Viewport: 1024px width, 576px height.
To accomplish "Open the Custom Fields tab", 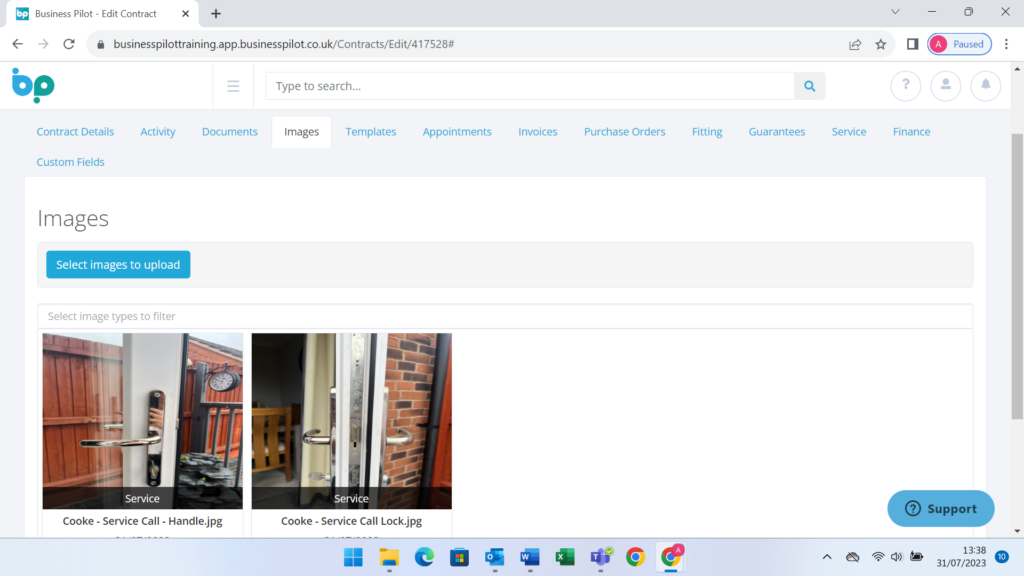I will [71, 162].
